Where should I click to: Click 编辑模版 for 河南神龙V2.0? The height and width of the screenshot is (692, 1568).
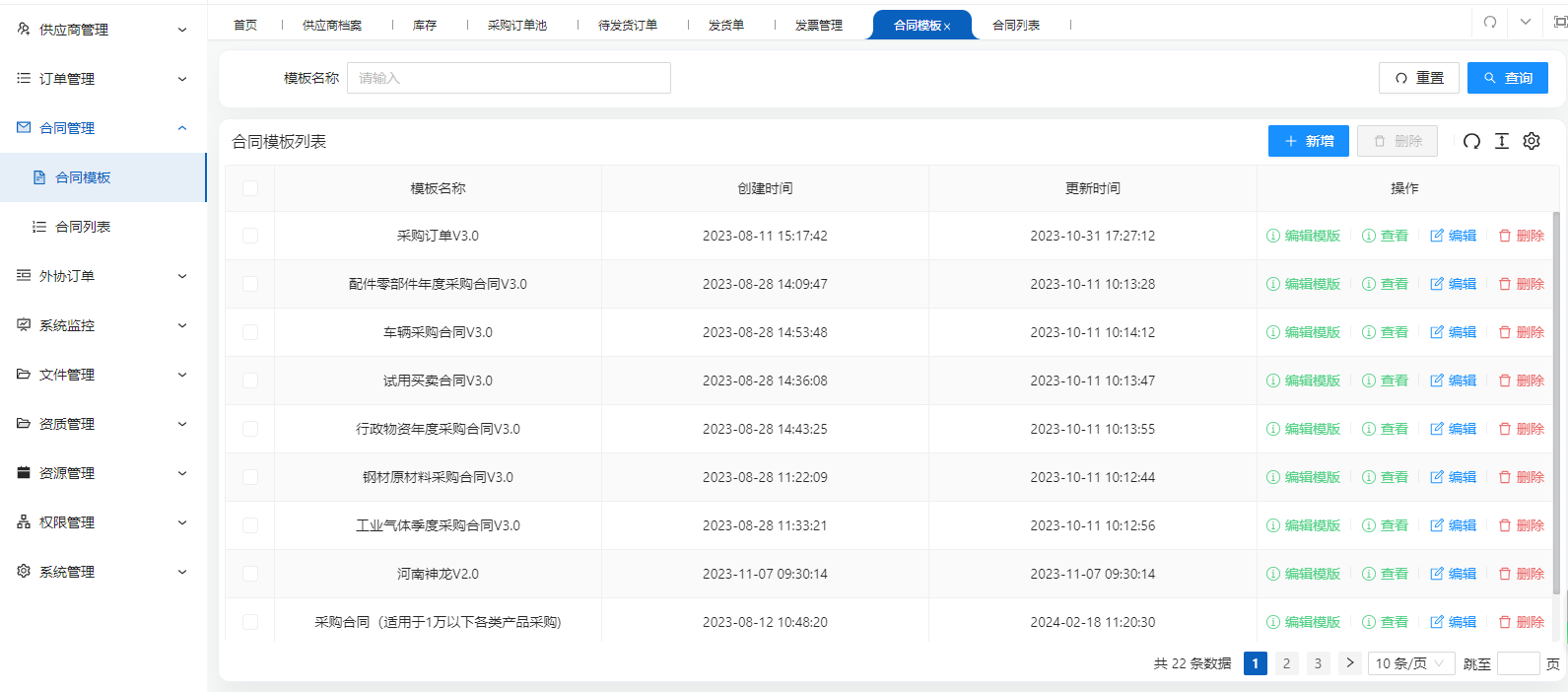[x=1303, y=574]
